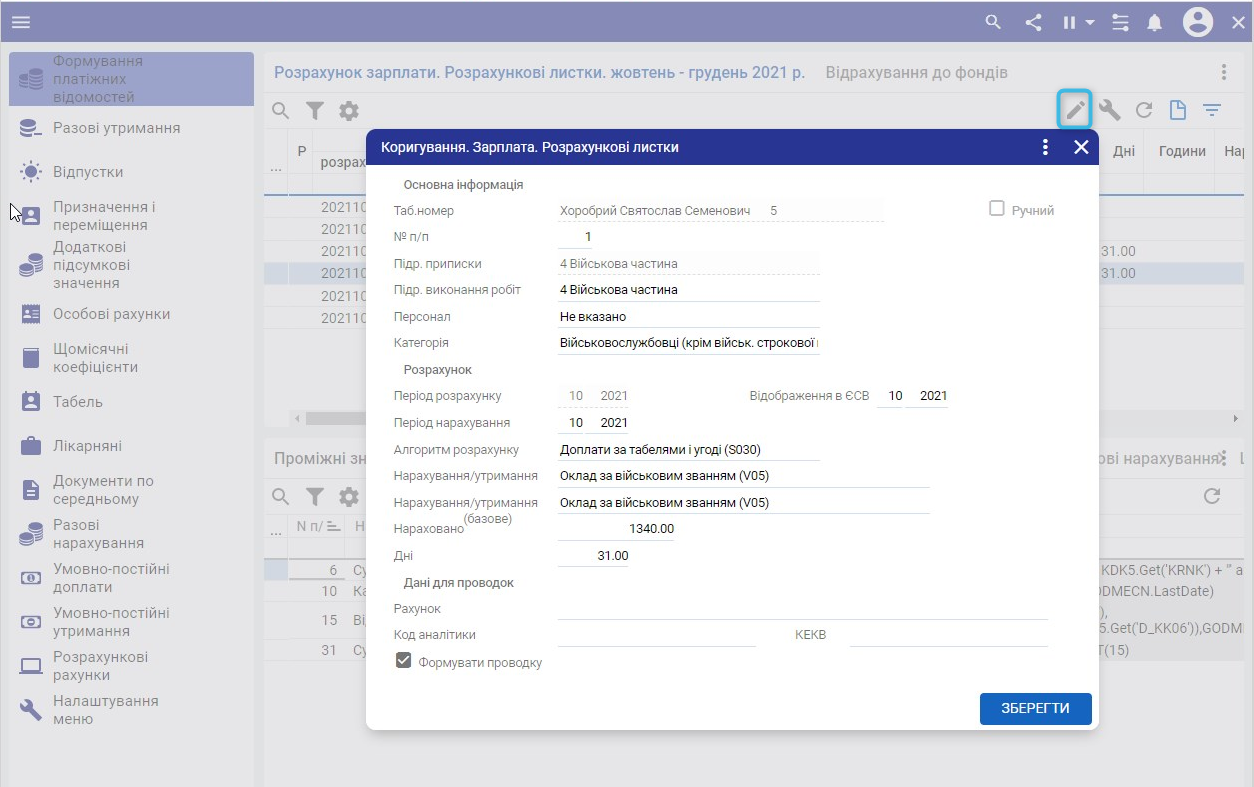Image resolution: width=1254 pixels, height=787 pixels.
Task: Open the Алгоритм розрахунку field
Action: pos(688,450)
